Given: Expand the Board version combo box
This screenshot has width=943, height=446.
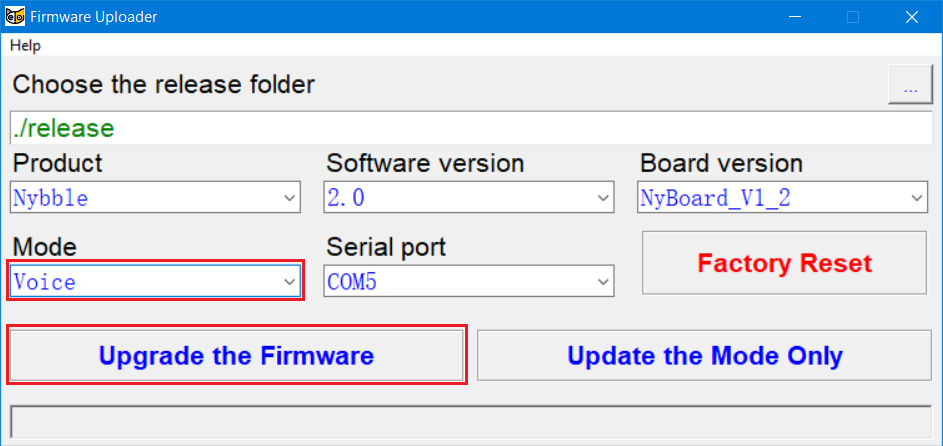Looking at the screenshot, I should click(917, 198).
